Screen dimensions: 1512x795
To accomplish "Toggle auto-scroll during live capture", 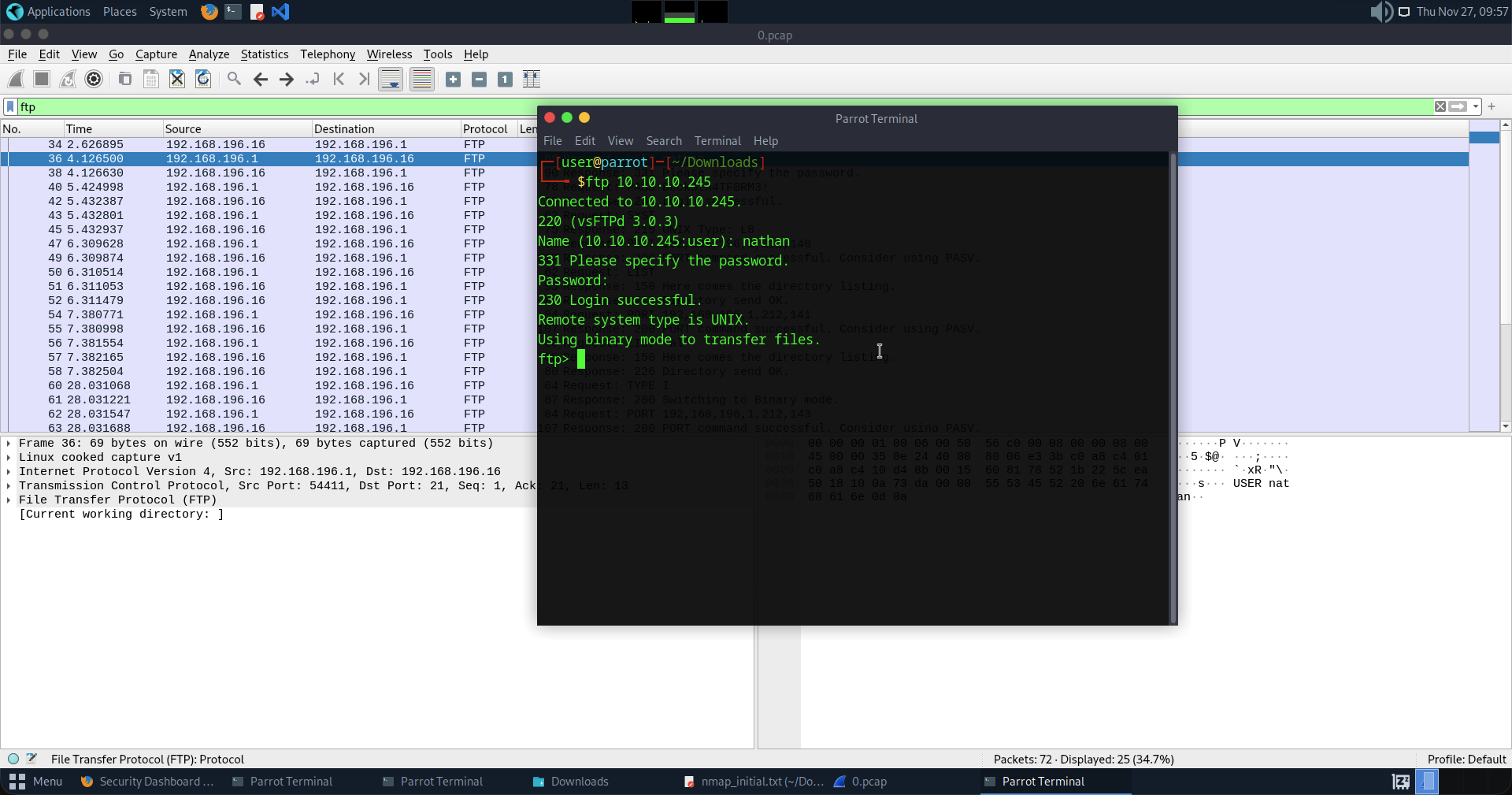I will (391, 79).
